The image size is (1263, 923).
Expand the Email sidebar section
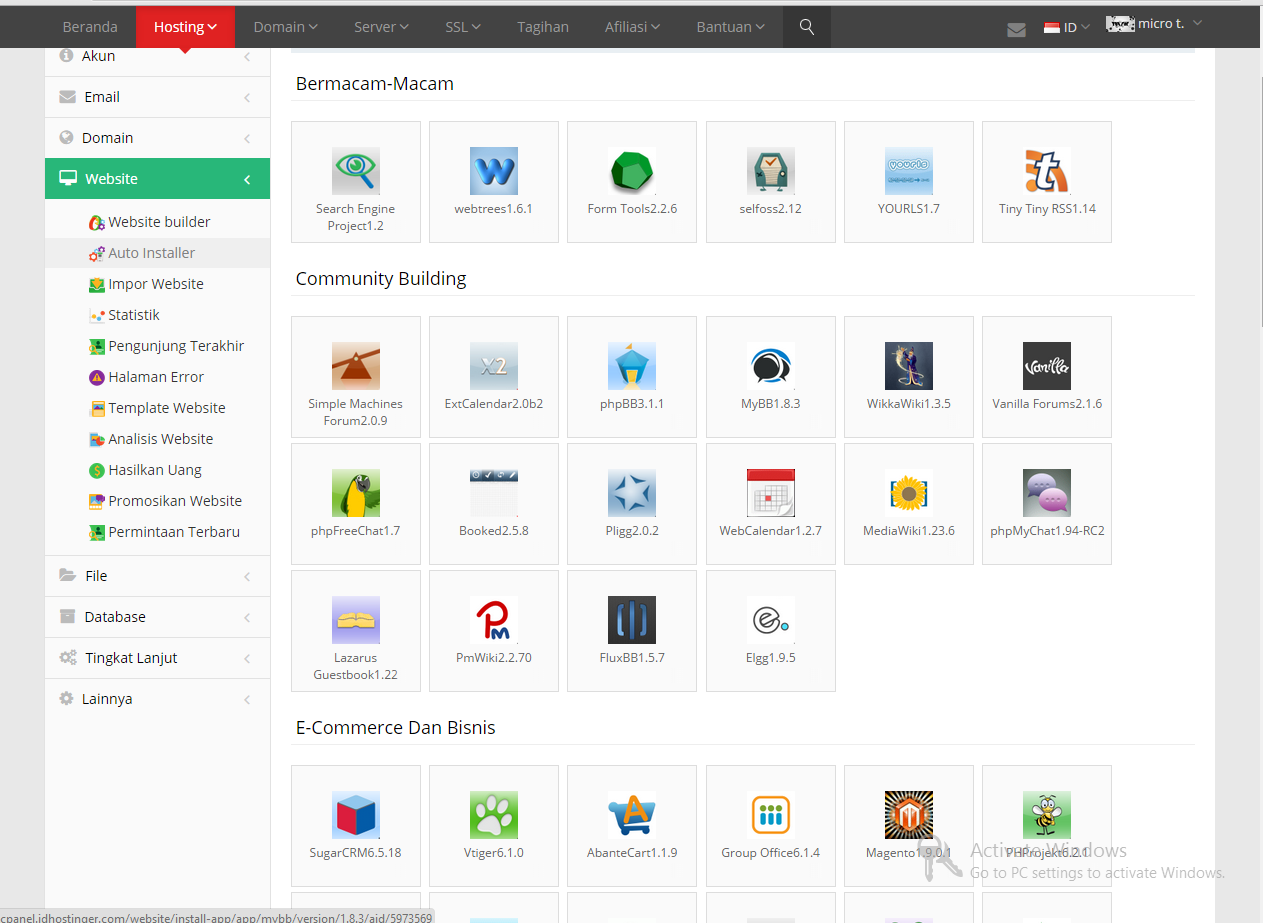coord(157,97)
